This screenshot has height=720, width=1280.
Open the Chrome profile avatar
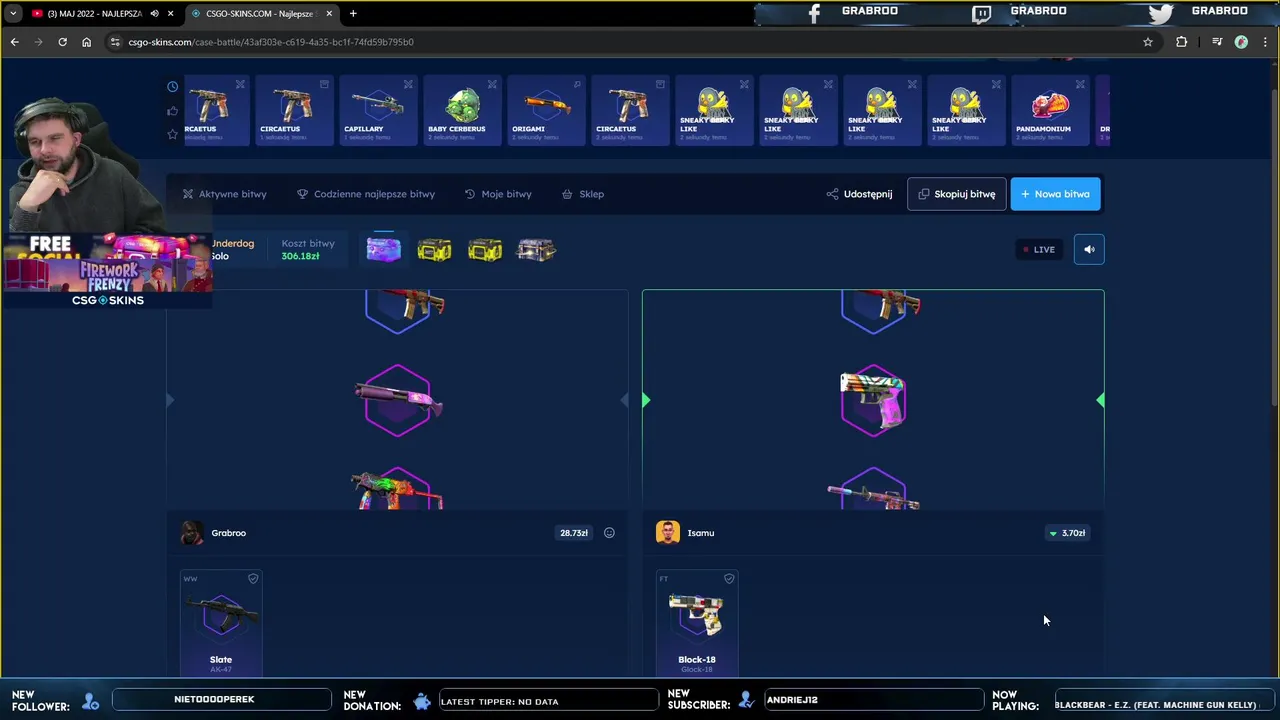(1241, 42)
